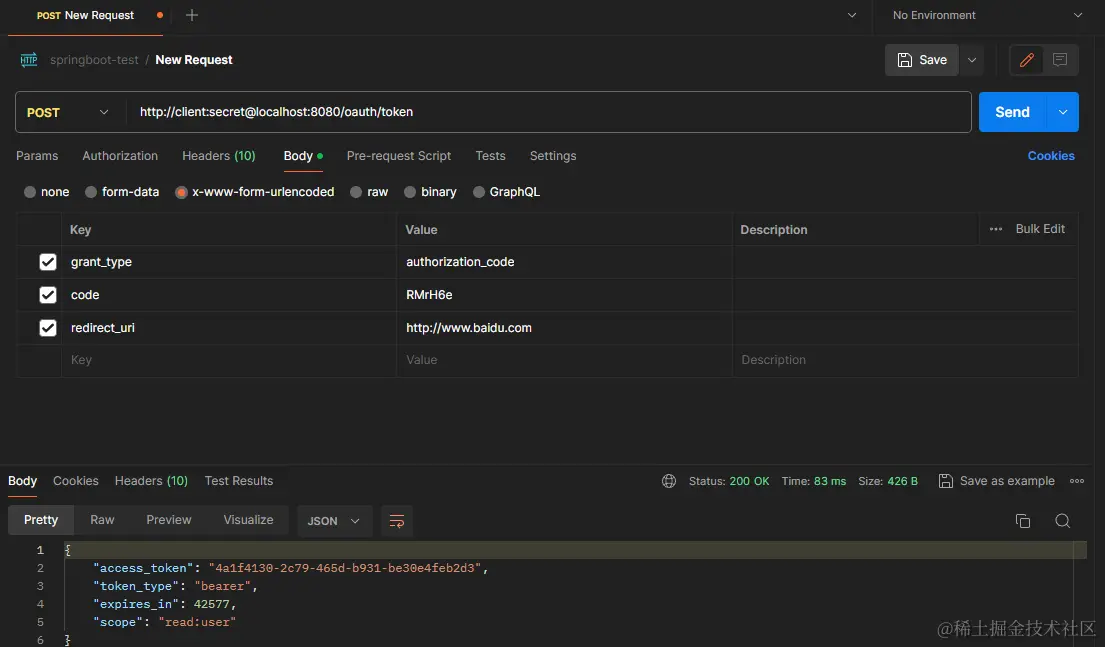
Task: Select the none body type
Action: [x=47, y=192]
